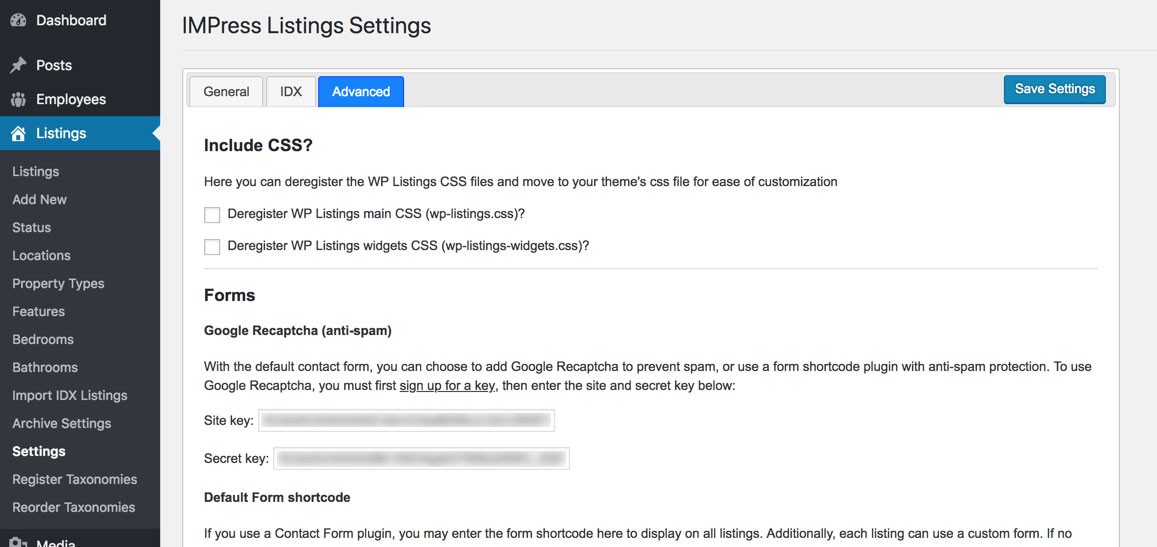Open the Archive Settings submenu item
Image resolution: width=1157 pixels, height=547 pixels.
click(61, 424)
